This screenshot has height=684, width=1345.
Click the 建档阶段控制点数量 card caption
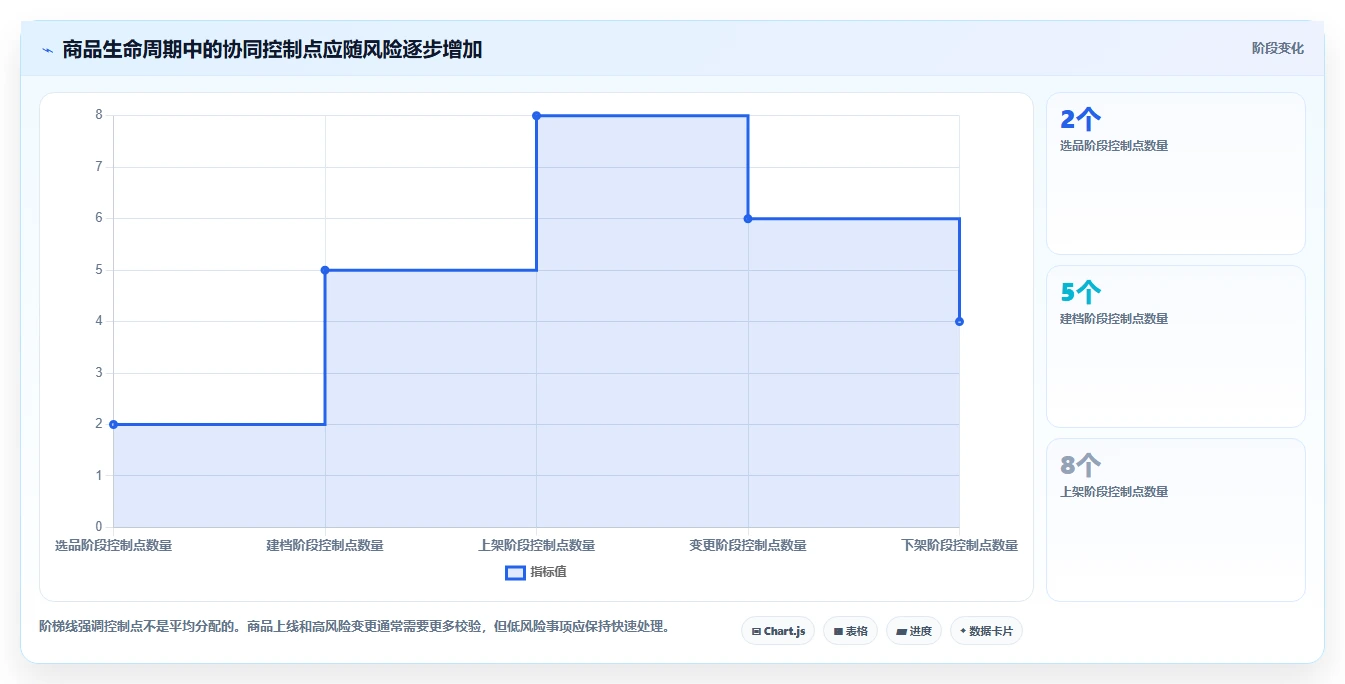coord(1114,319)
